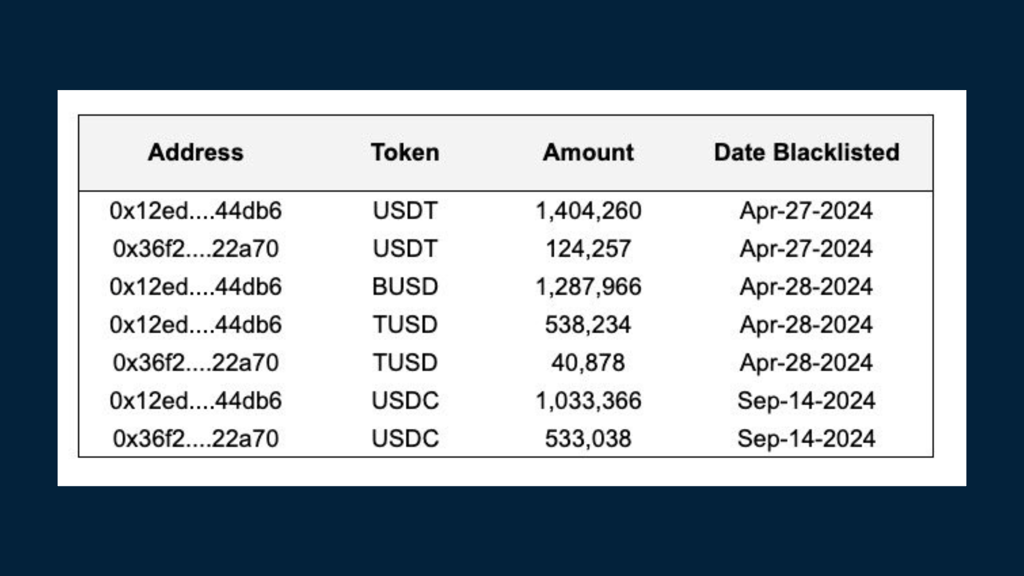Click the 124,257 amount cell
Viewport: 1024px width, 576px height.
click(588, 249)
